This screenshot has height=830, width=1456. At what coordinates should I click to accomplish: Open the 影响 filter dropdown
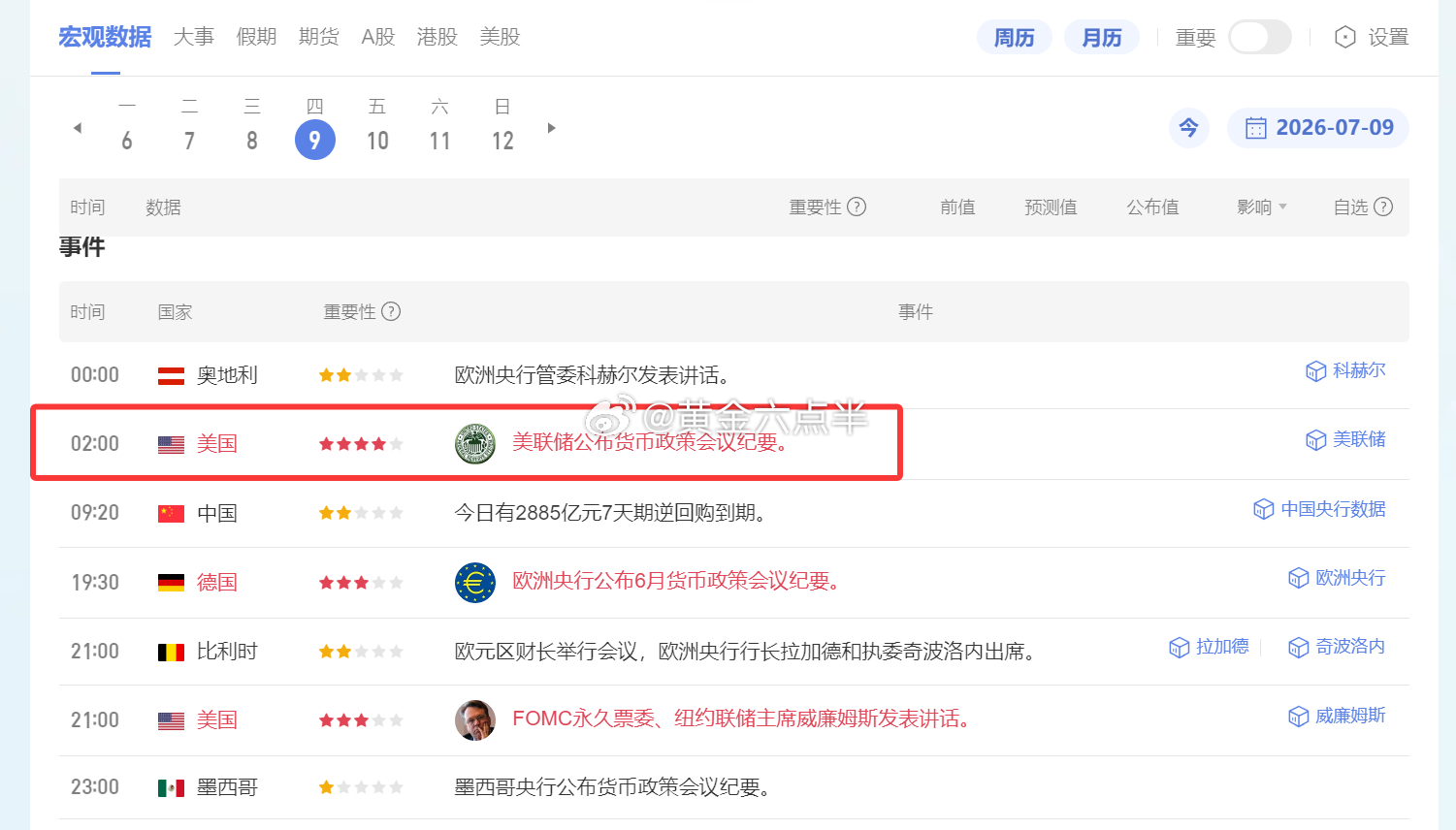[1261, 207]
